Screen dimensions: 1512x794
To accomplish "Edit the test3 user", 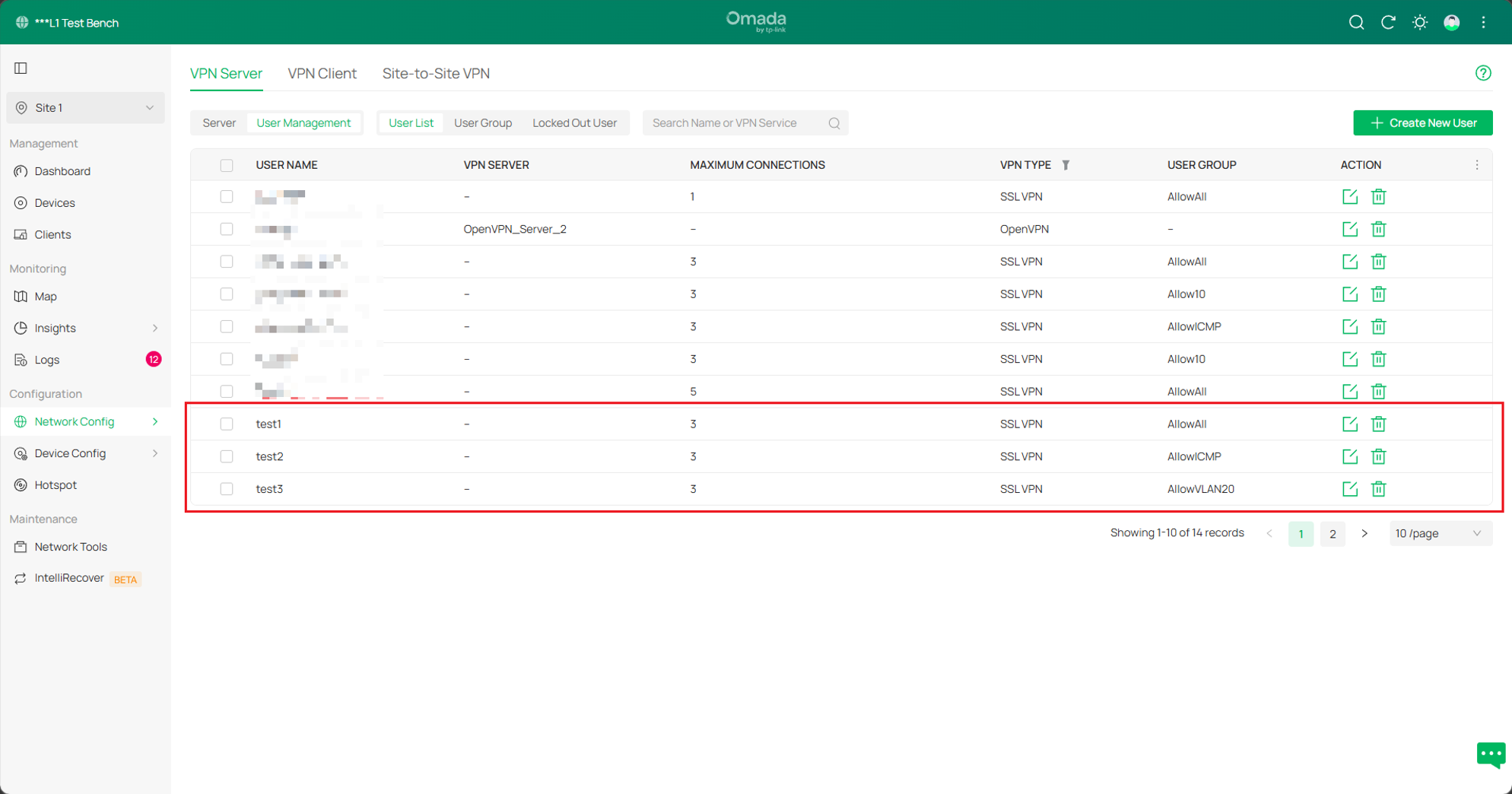I will pos(1350,489).
